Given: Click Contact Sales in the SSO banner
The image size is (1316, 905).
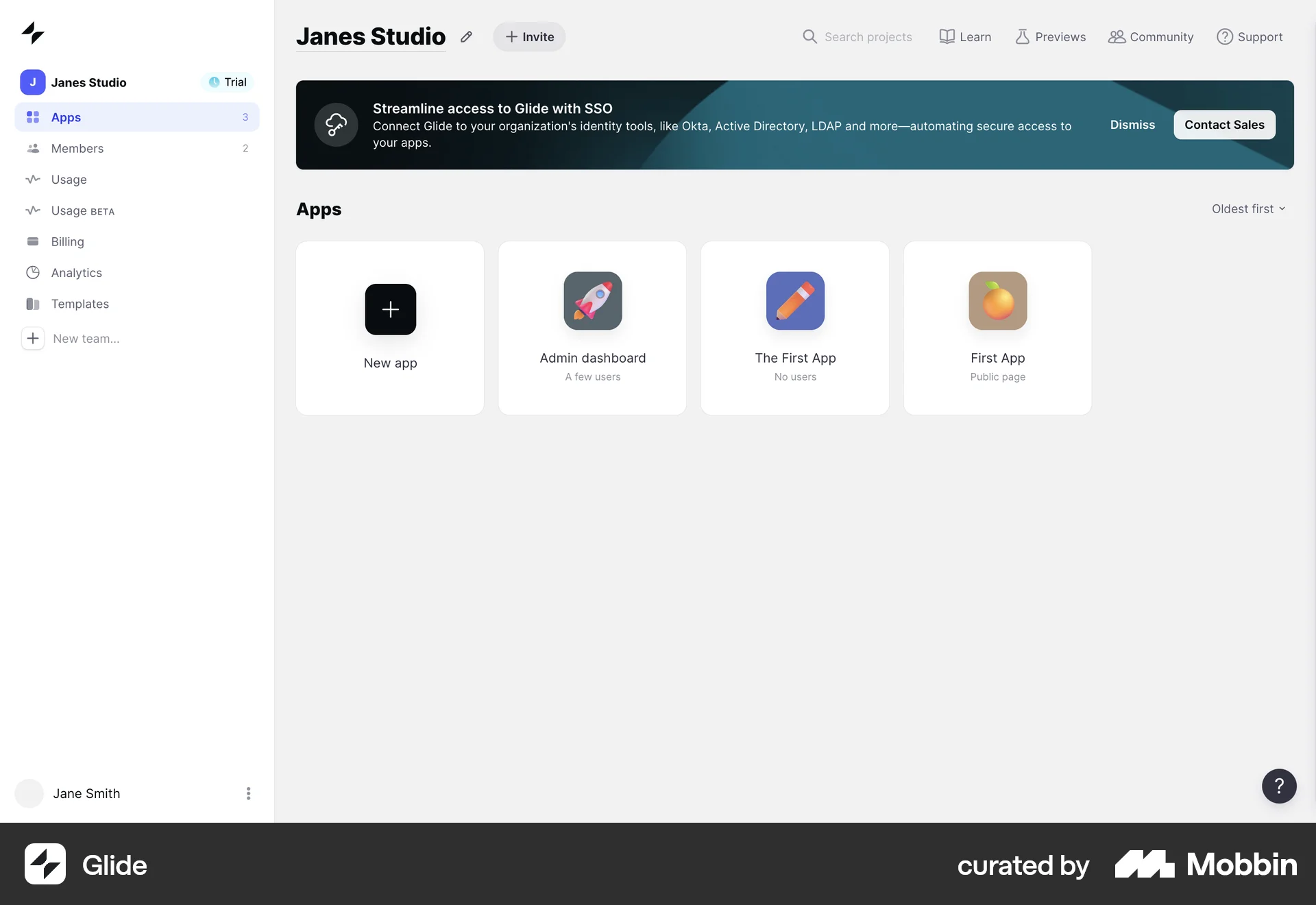Looking at the screenshot, I should (x=1224, y=125).
